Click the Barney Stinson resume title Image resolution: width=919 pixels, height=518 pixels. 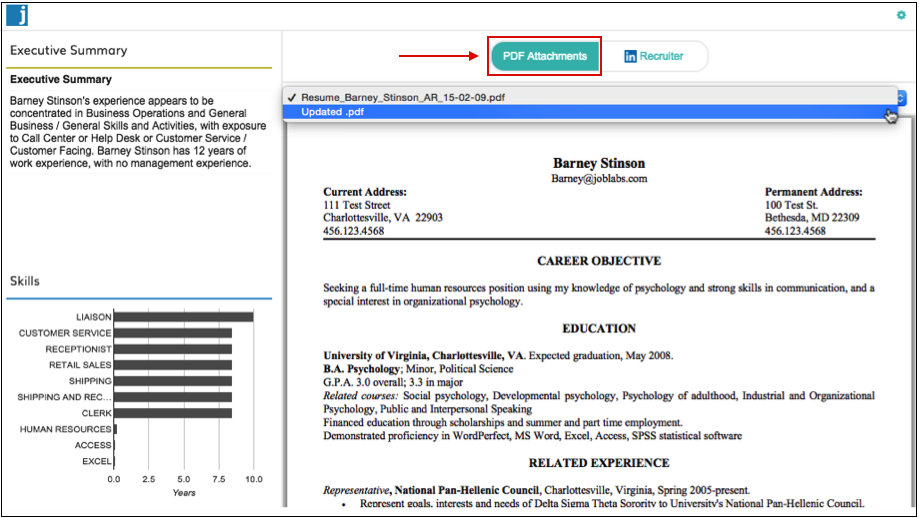pos(599,163)
